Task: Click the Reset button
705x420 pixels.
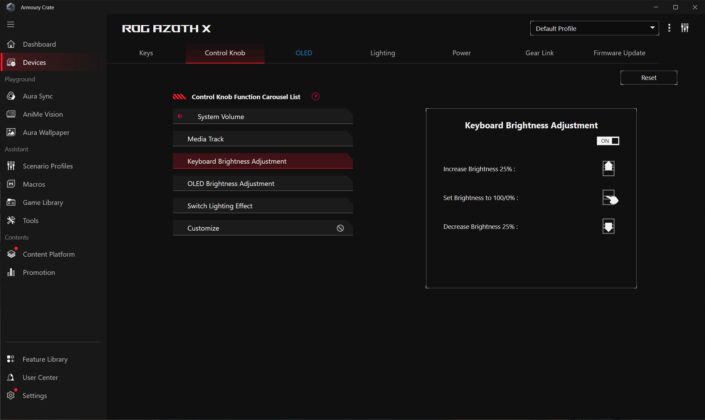Action: pos(648,77)
